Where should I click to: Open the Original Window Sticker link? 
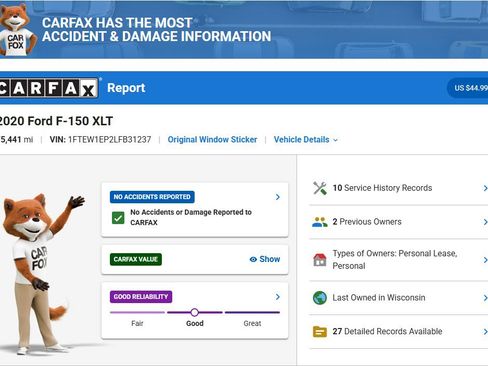pos(212,140)
